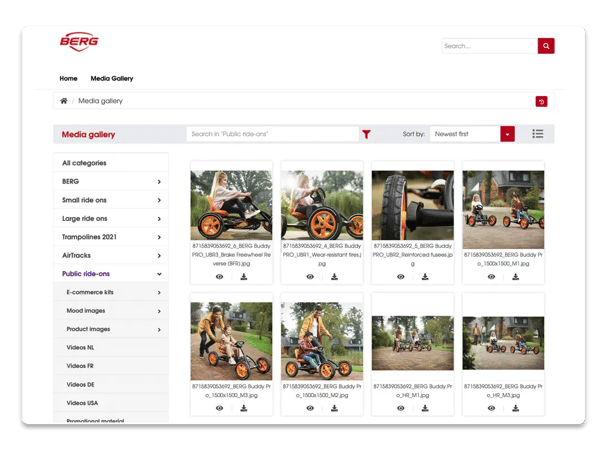Preview the HR_M3 image with eye icon
The width and height of the screenshot is (600, 450).
coord(491,408)
